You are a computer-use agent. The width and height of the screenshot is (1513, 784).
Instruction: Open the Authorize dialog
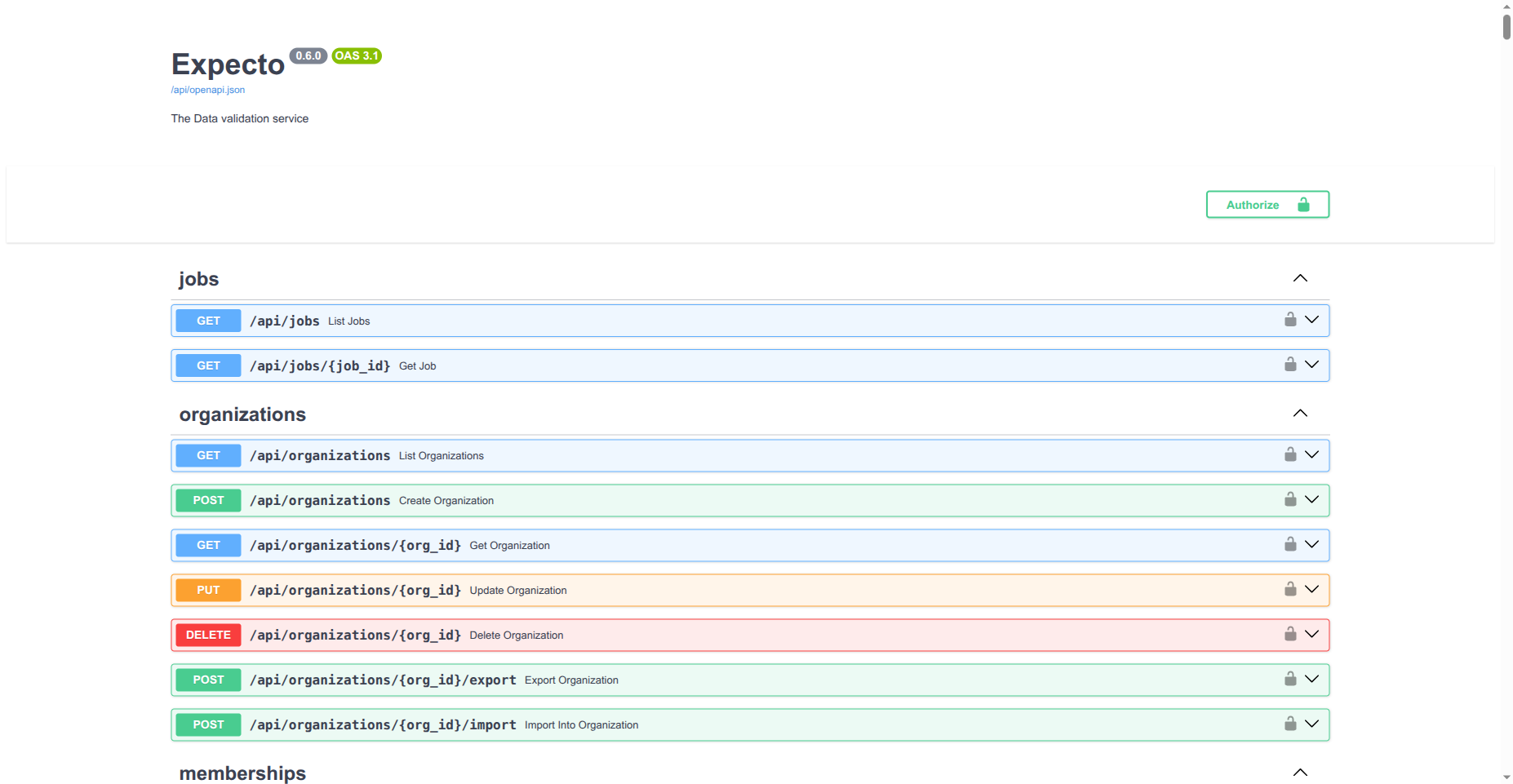(1267, 205)
